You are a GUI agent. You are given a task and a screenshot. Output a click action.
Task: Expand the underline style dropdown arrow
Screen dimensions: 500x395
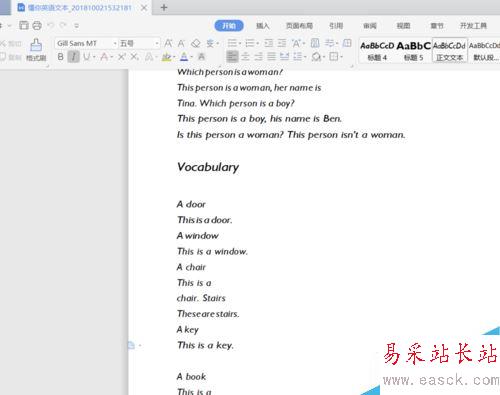tap(94, 57)
